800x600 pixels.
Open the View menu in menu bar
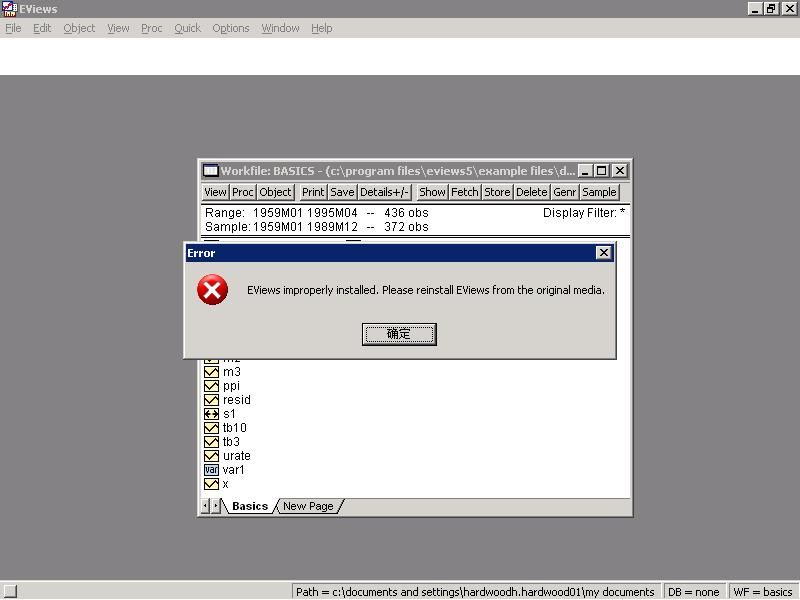click(118, 28)
